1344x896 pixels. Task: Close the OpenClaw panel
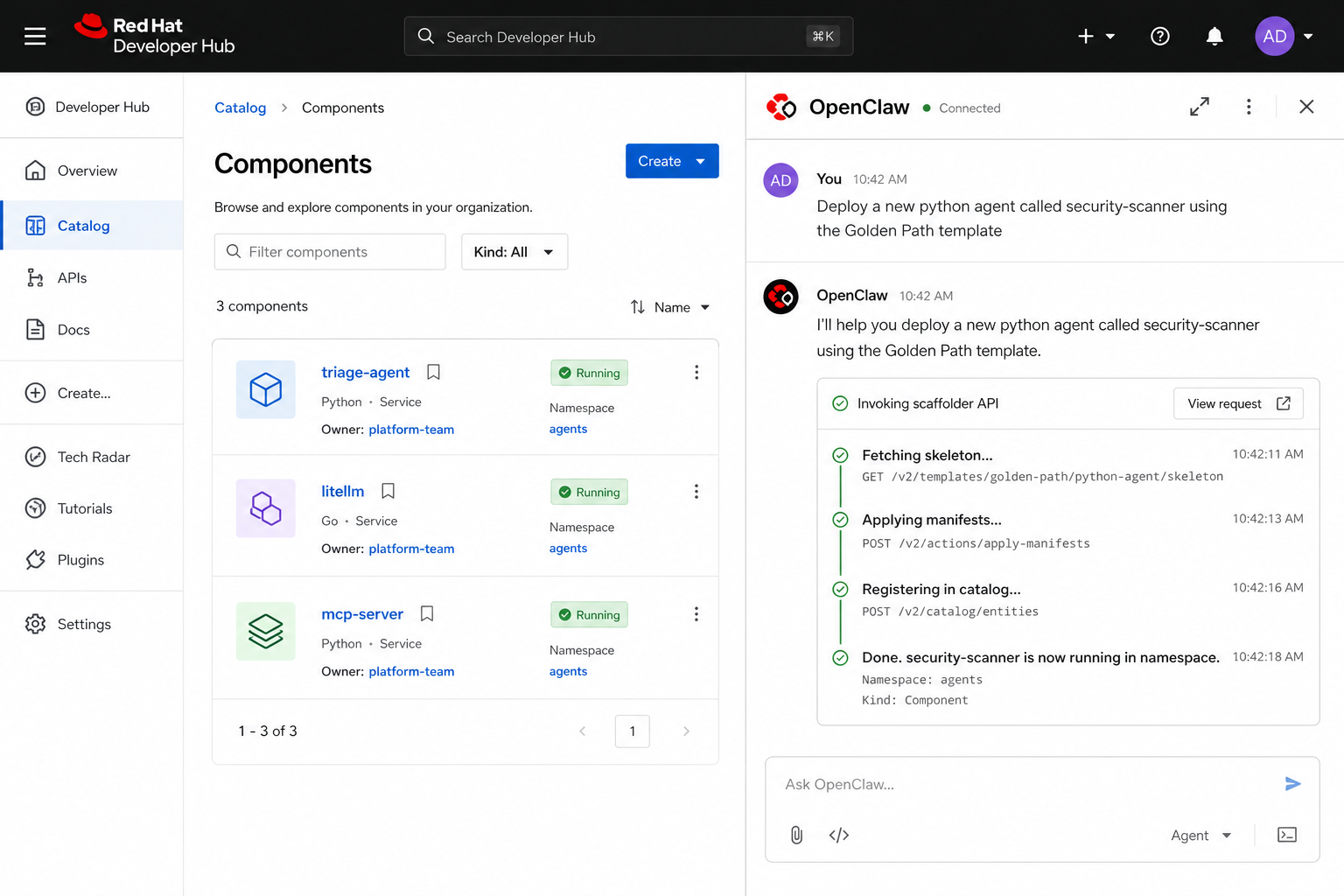(1306, 107)
